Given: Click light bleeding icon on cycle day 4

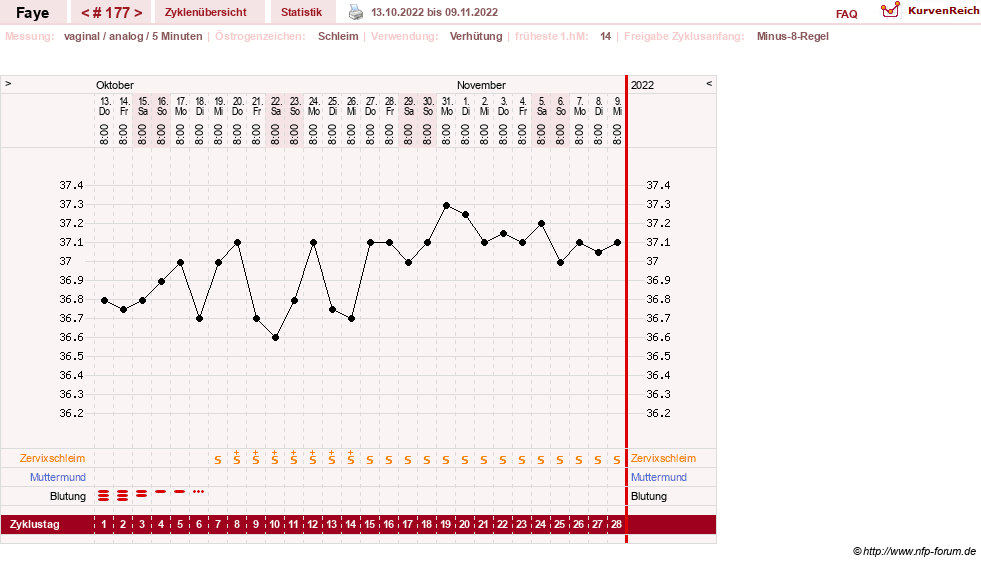Looking at the screenshot, I should (161, 492).
